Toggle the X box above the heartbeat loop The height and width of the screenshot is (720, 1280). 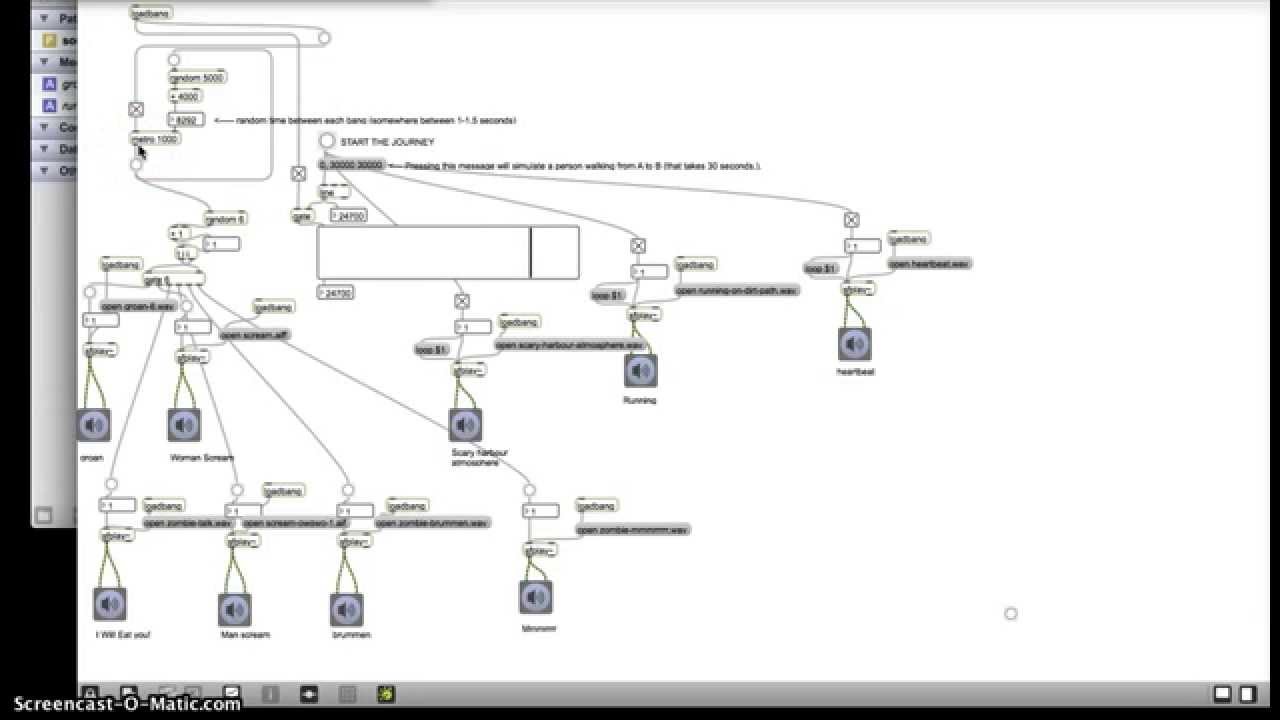[851, 219]
